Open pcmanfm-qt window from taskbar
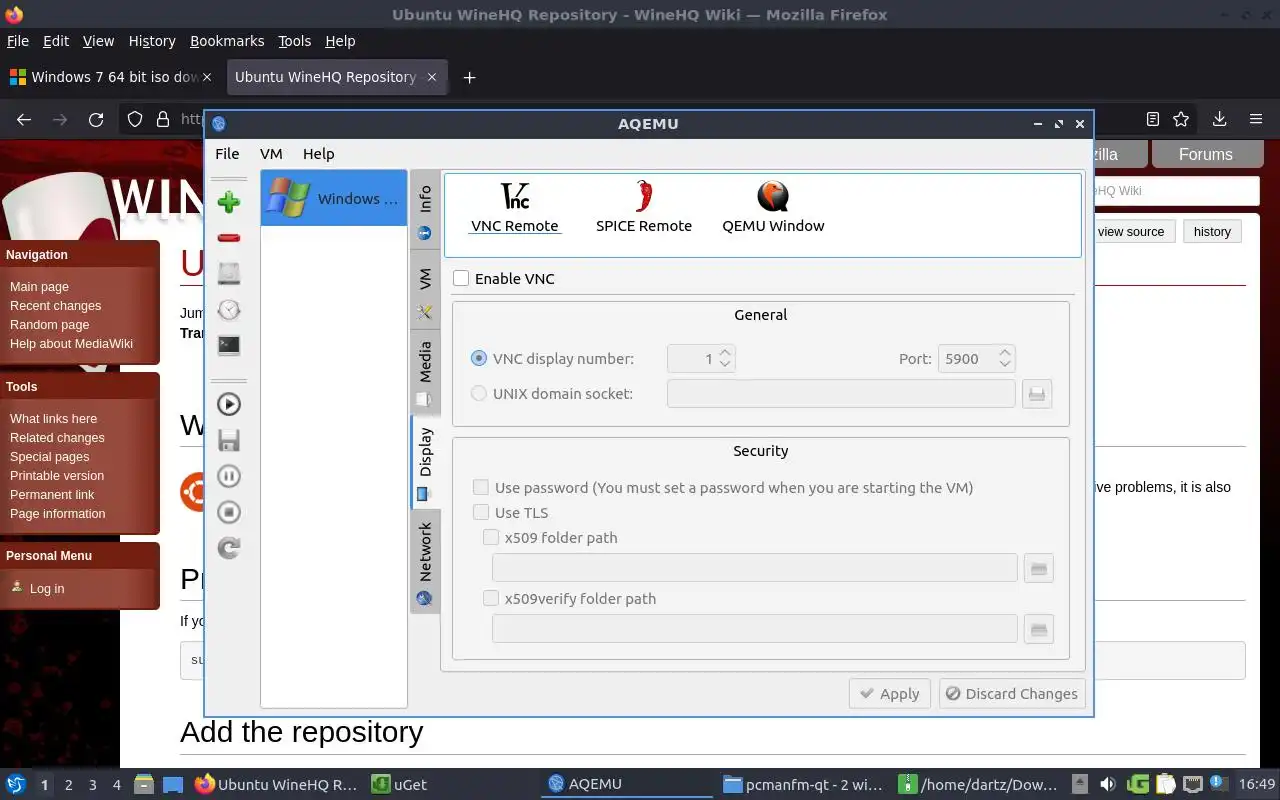 pos(803,784)
